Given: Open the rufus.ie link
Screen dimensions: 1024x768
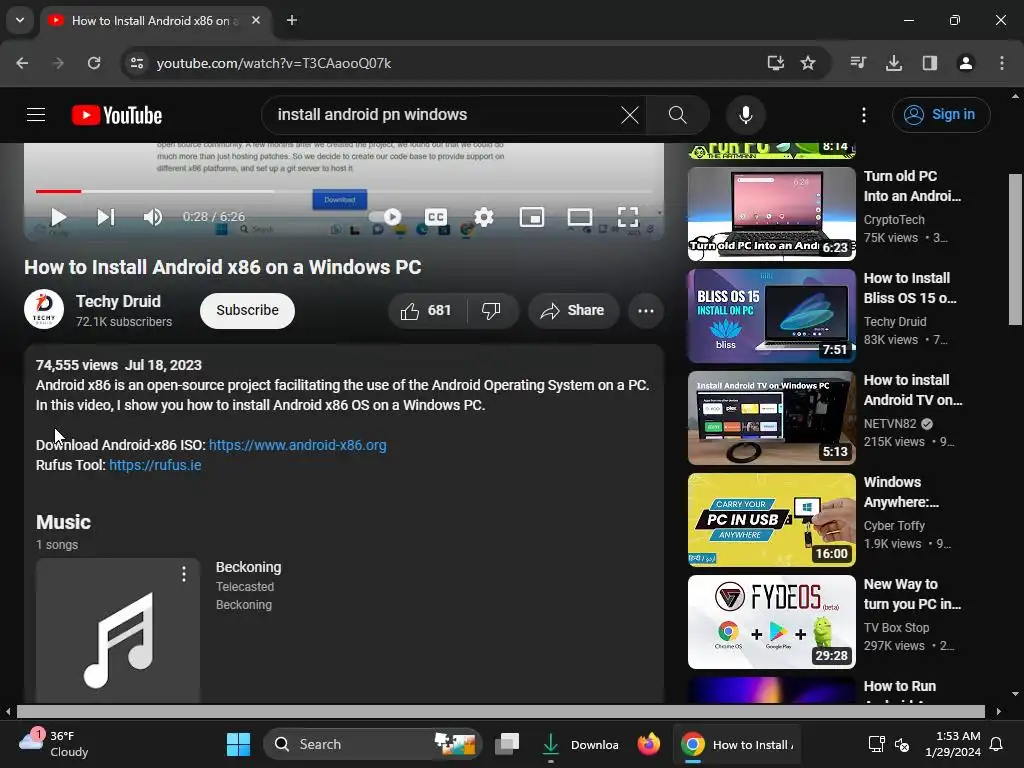Looking at the screenshot, I should pos(155,465).
